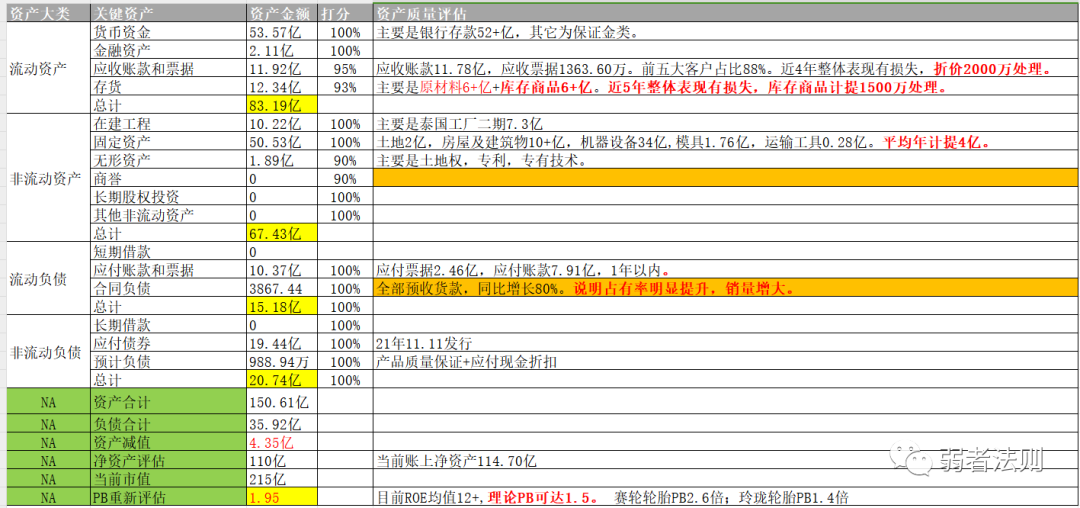The width and height of the screenshot is (1080, 508).
Task: Click the 12.34亿 amount cell
Action: click(x=283, y=87)
